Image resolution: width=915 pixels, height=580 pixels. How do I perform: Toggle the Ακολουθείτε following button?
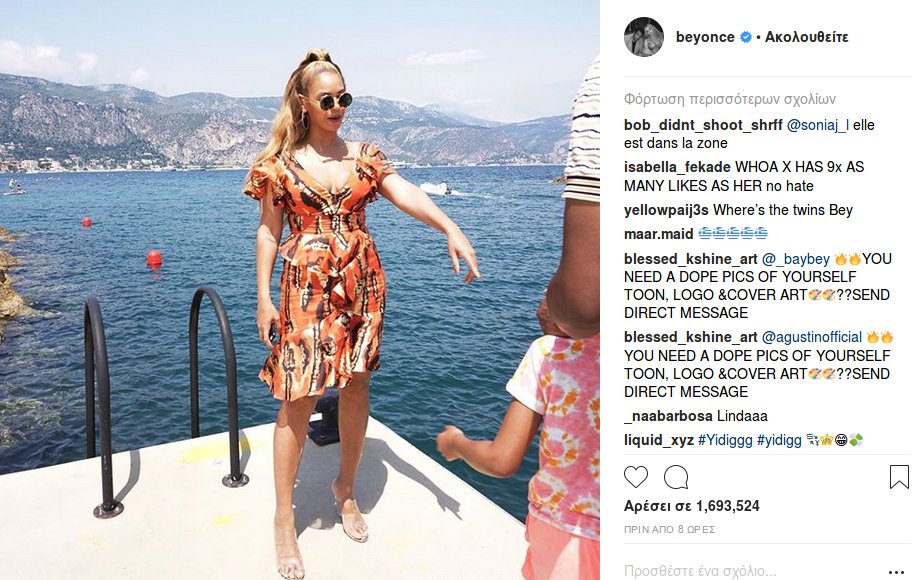point(806,37)
